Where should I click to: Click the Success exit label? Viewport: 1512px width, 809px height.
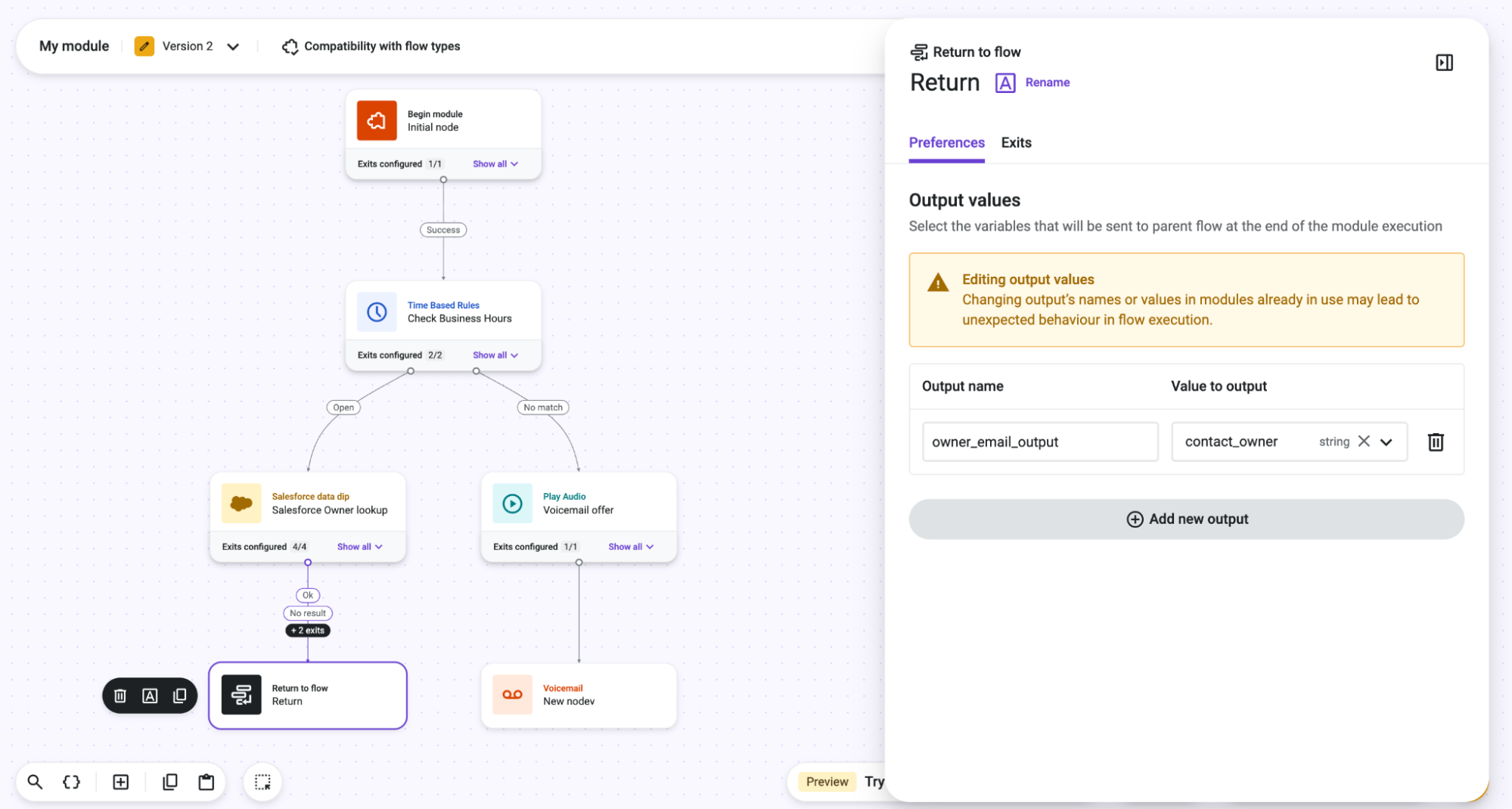point(443,230)
